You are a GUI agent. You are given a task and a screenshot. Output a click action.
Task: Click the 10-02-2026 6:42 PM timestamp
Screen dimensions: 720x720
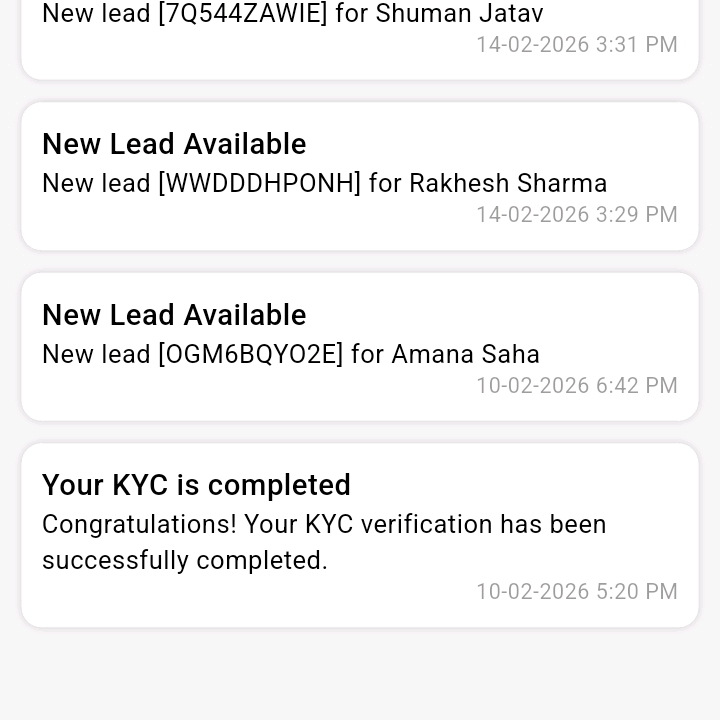(577, 385)
